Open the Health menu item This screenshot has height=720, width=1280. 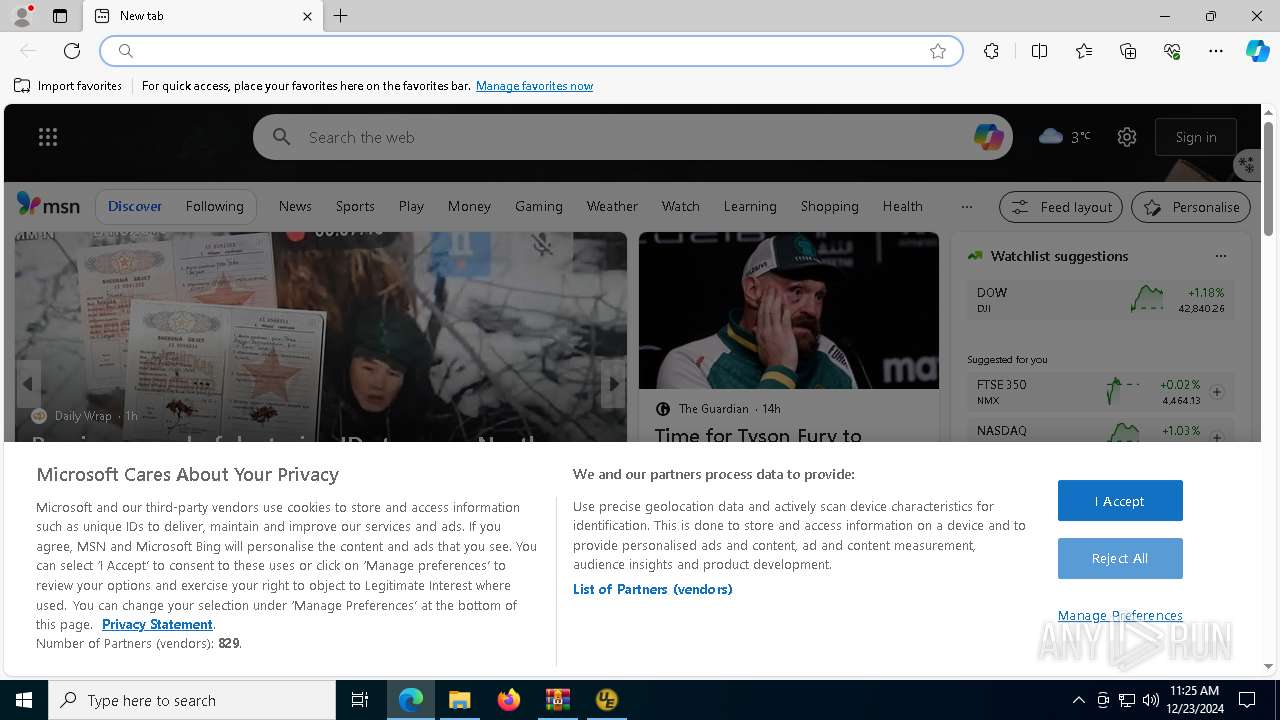click(x=902, y=206)
